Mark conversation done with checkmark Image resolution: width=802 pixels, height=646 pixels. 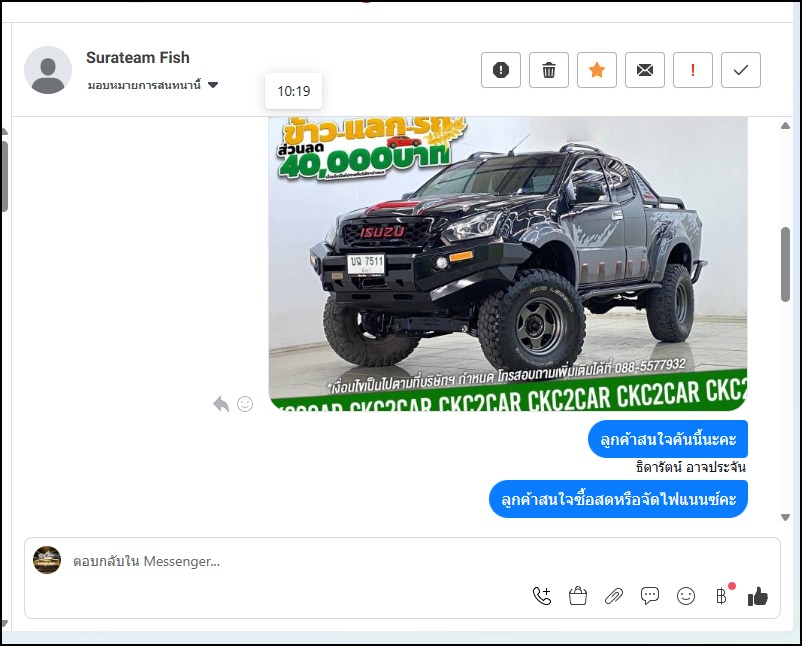coord(741,70)
